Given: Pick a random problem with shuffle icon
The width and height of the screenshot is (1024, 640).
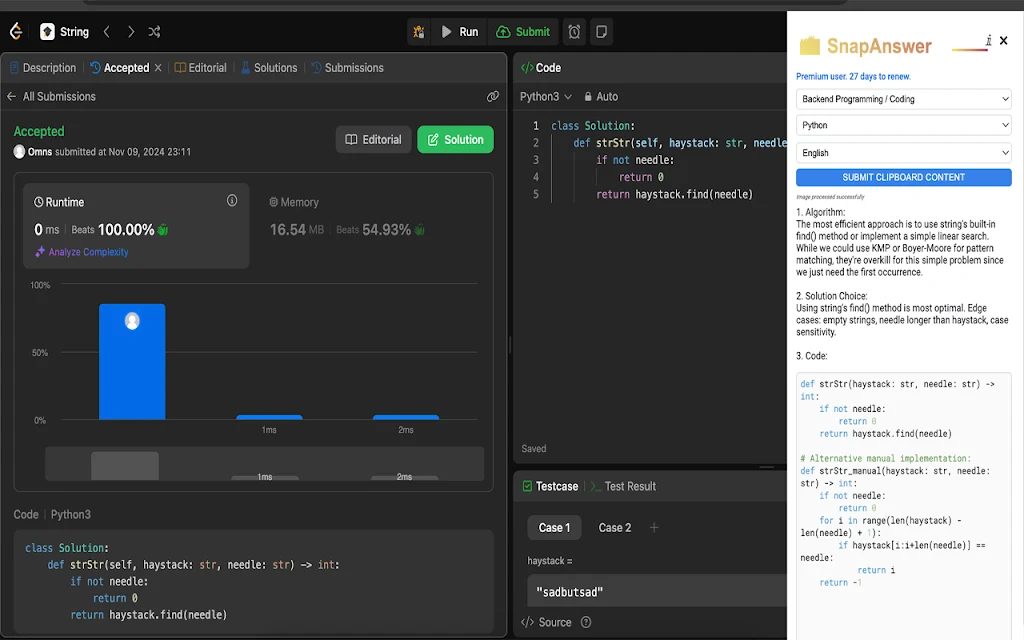Looking at the screenshot, I should pos(154,32).
